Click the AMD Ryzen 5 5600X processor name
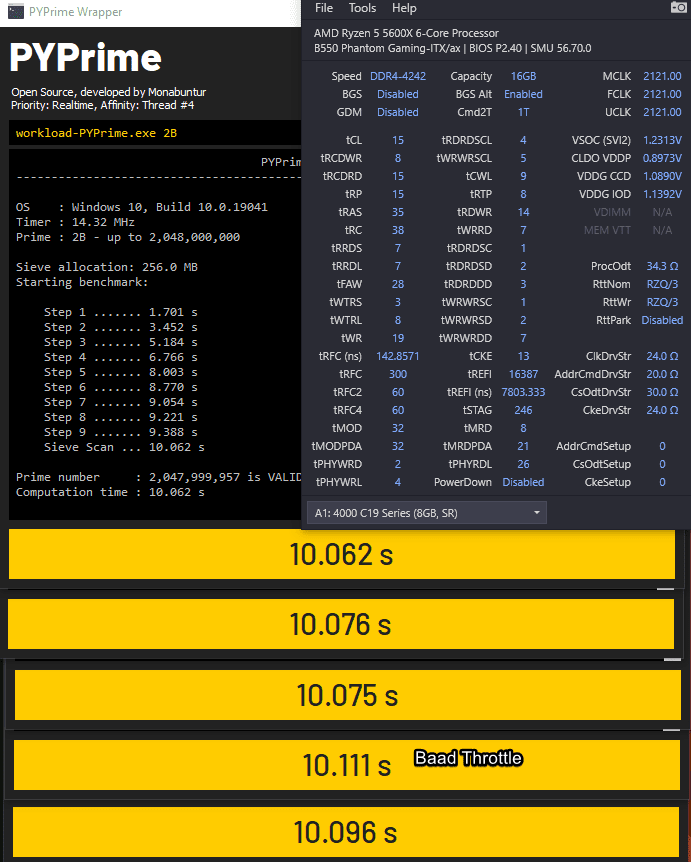Screen dimensions: 691x862 (x=406, y=34)
